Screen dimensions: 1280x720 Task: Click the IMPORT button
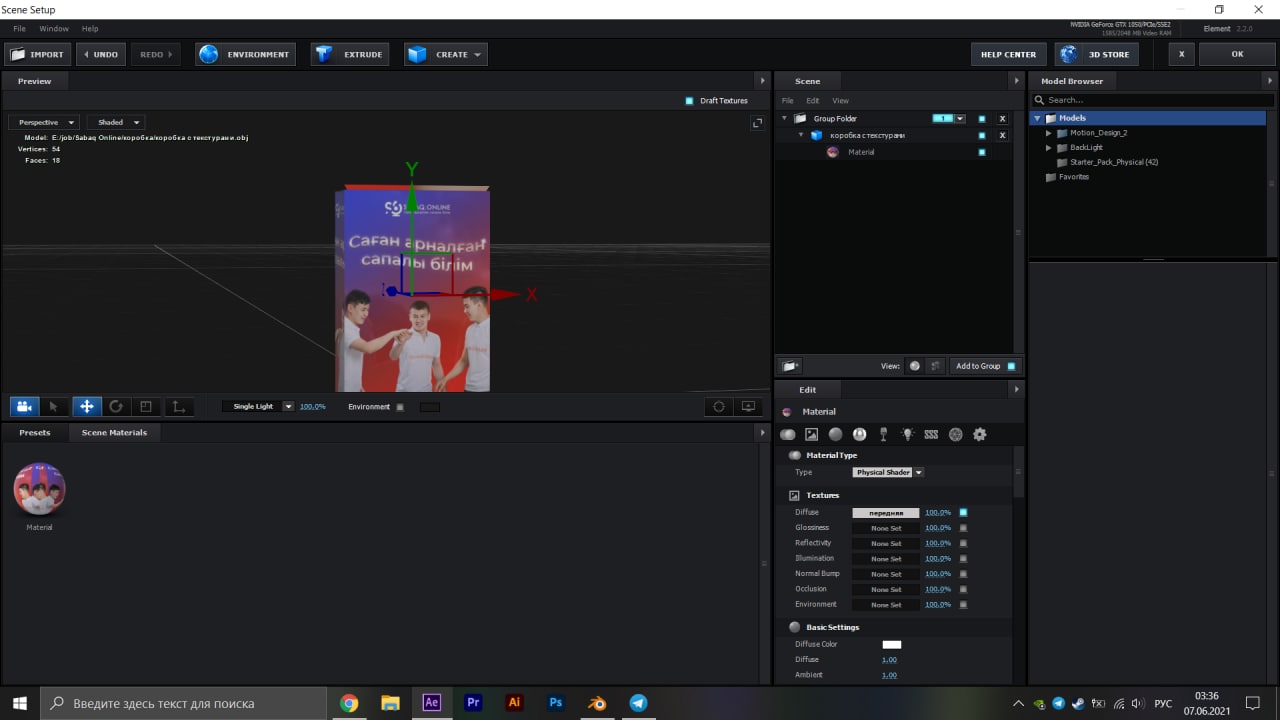(x=37, y=54)
